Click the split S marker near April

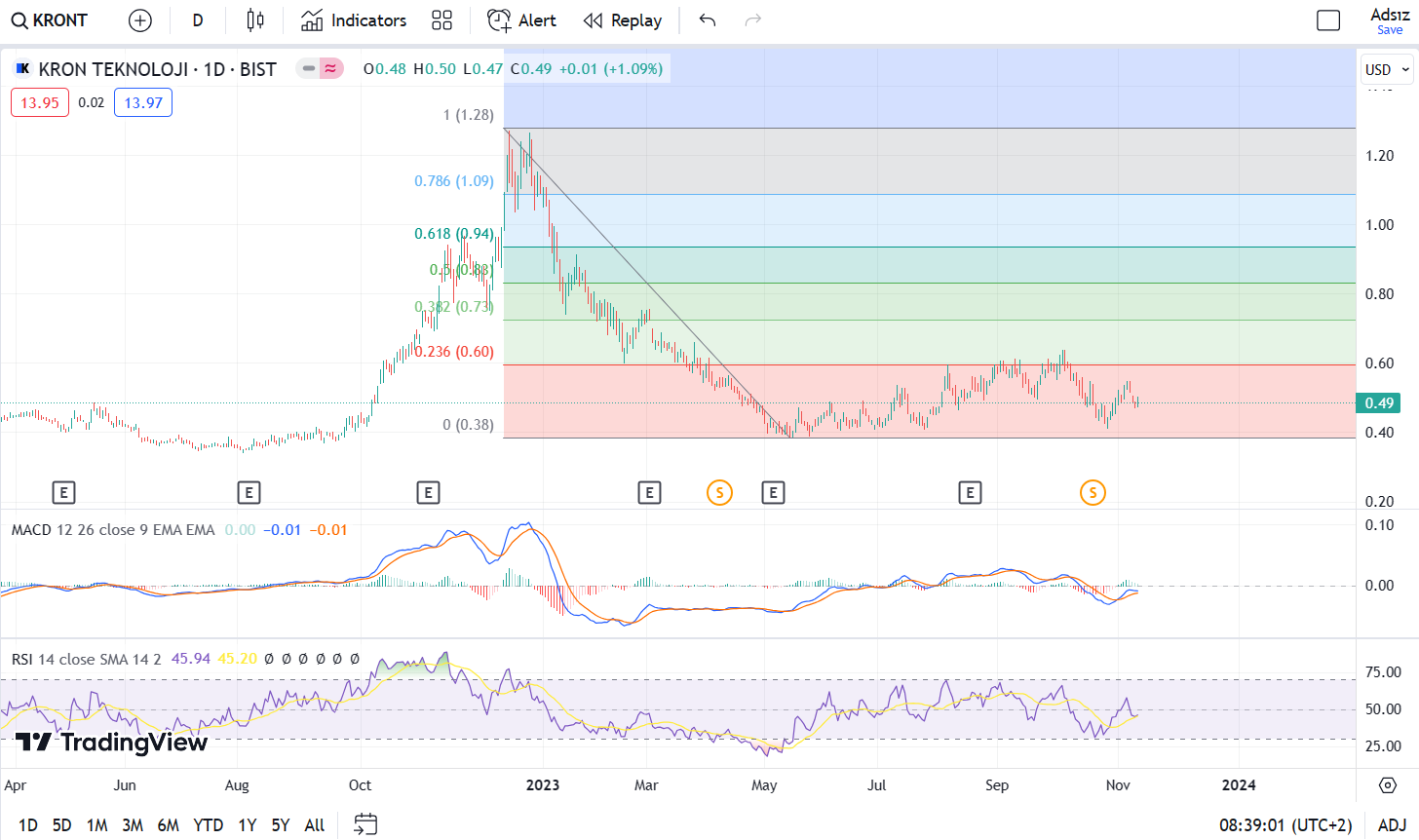(x=719, y=493)
